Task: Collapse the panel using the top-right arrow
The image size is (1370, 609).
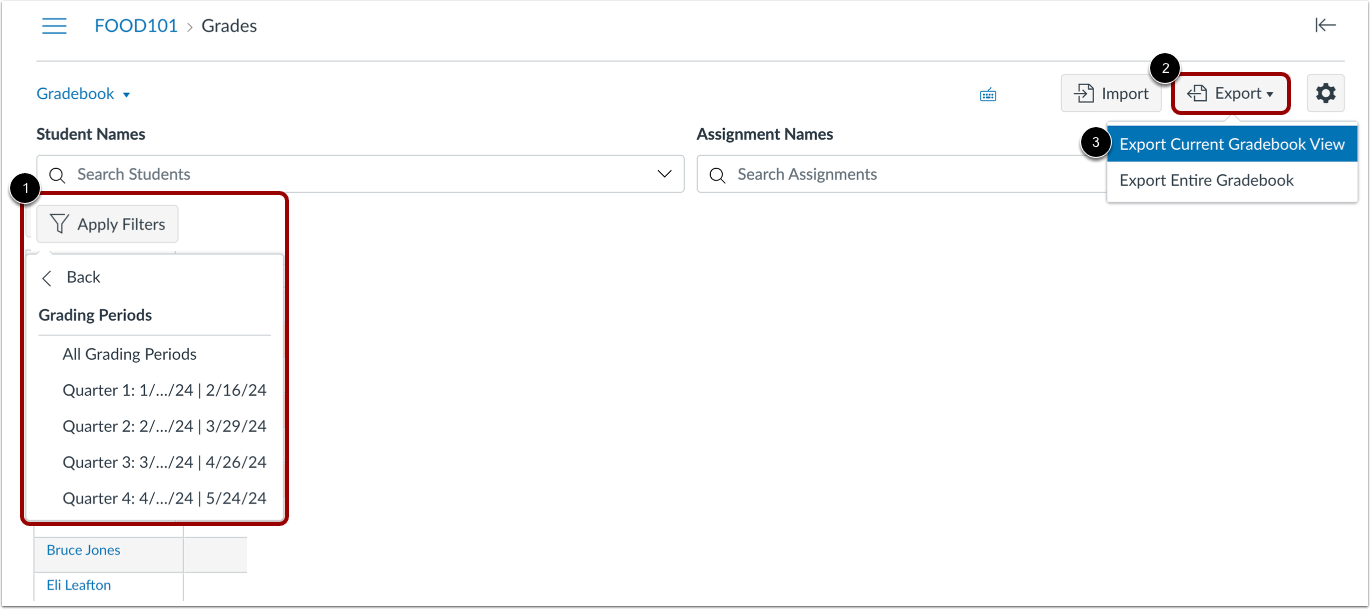Action: [1325, 26]
